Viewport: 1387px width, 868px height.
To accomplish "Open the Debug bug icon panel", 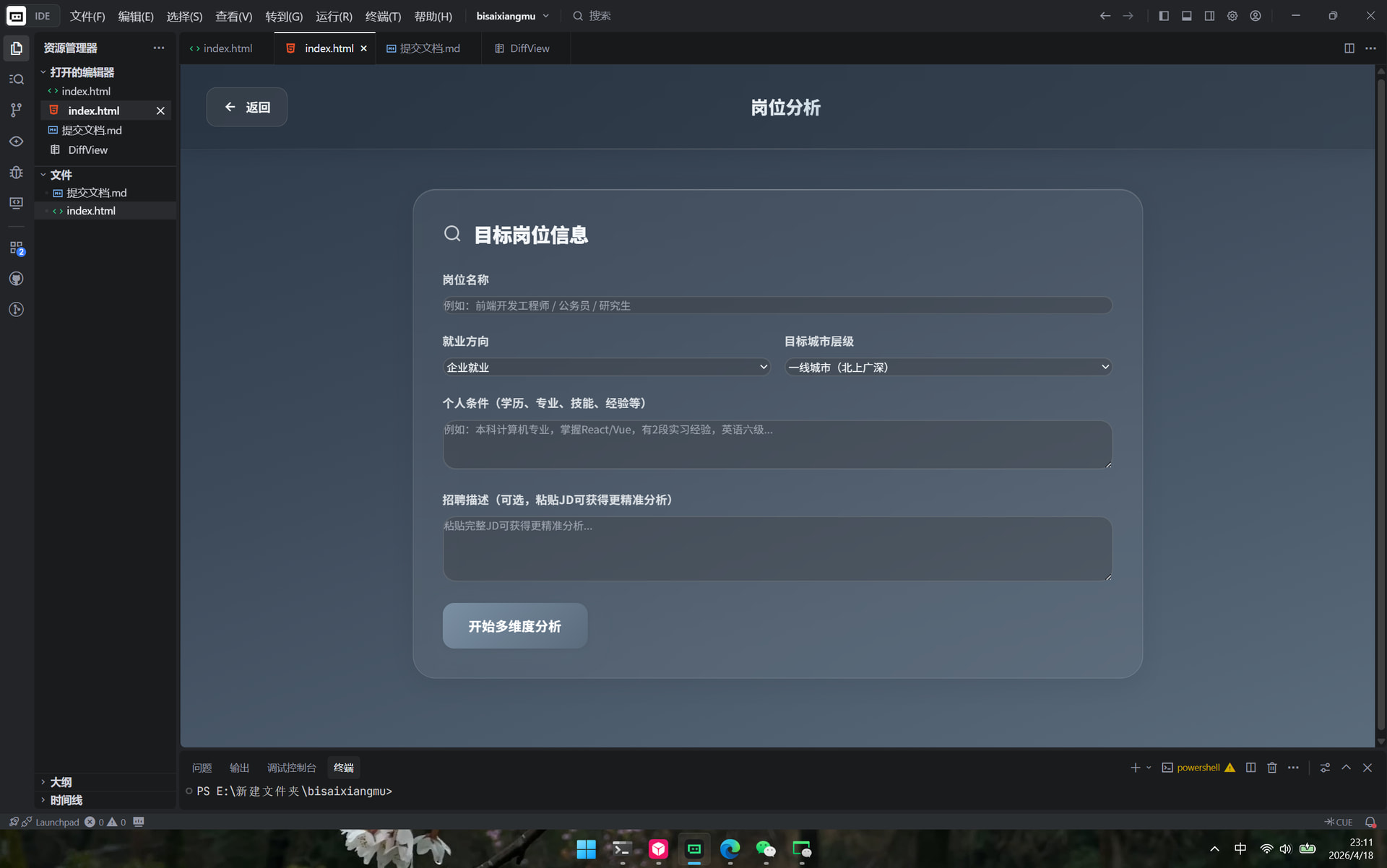I will (16, 173).
